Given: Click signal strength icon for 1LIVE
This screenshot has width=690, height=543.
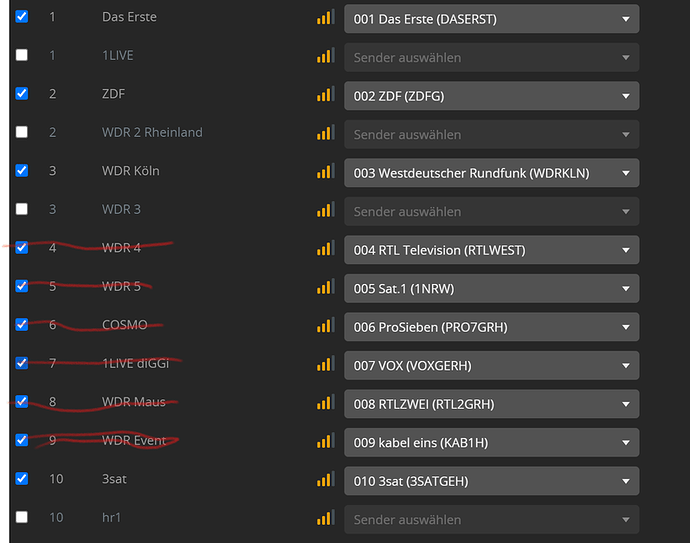Looking at the screenshot, I should click(x=326, y=55).
